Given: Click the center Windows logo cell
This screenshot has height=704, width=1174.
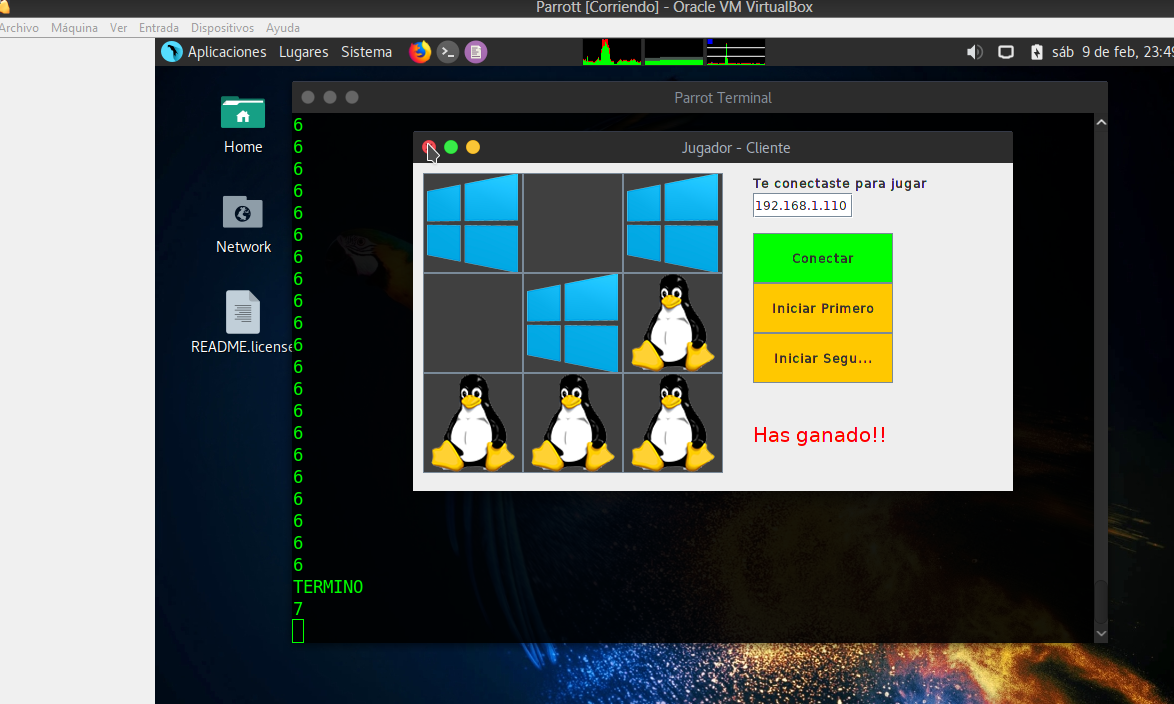Looking at the screenshot, I should click(573, 323).
